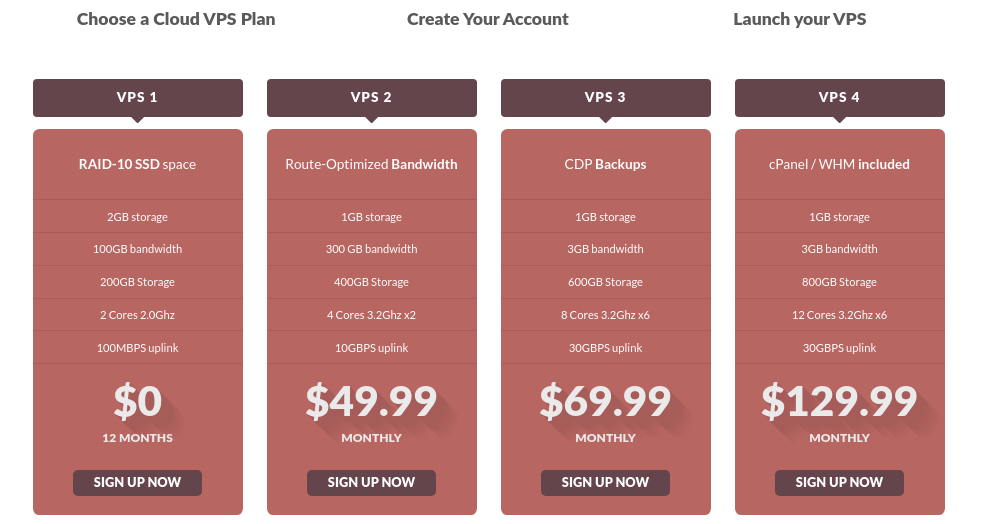Click the $49.99 monthly price
983x524 pixels.
pos(372,402)
